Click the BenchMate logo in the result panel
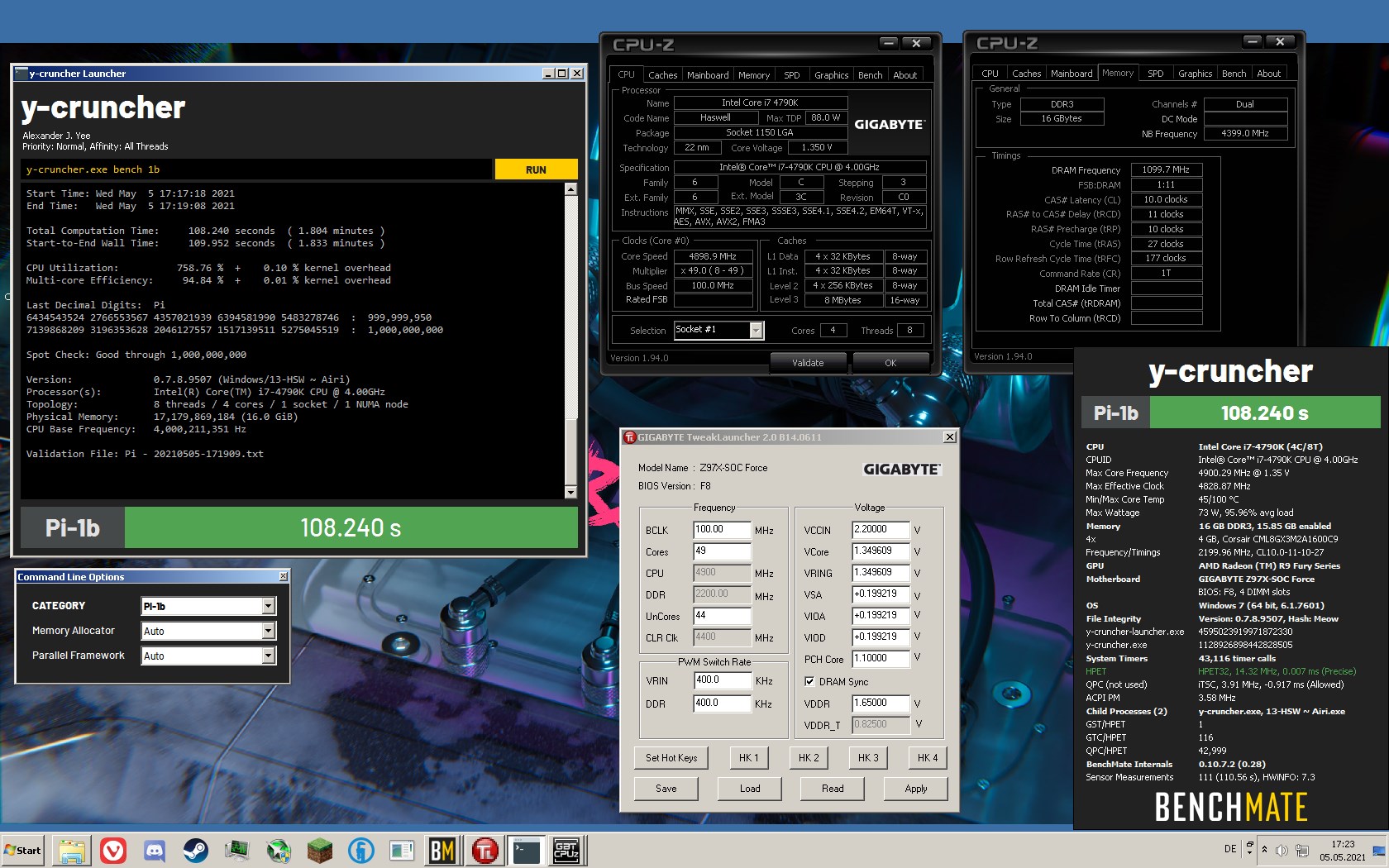Viewport: 1389px width, 868px height. click(x=1231, y=807)
